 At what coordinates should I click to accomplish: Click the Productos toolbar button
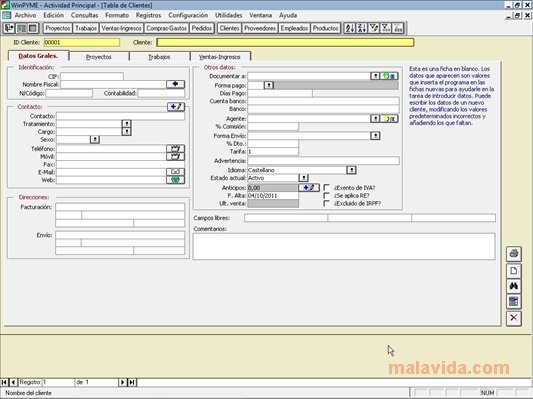pyautogui.click(x=326, y=28)
